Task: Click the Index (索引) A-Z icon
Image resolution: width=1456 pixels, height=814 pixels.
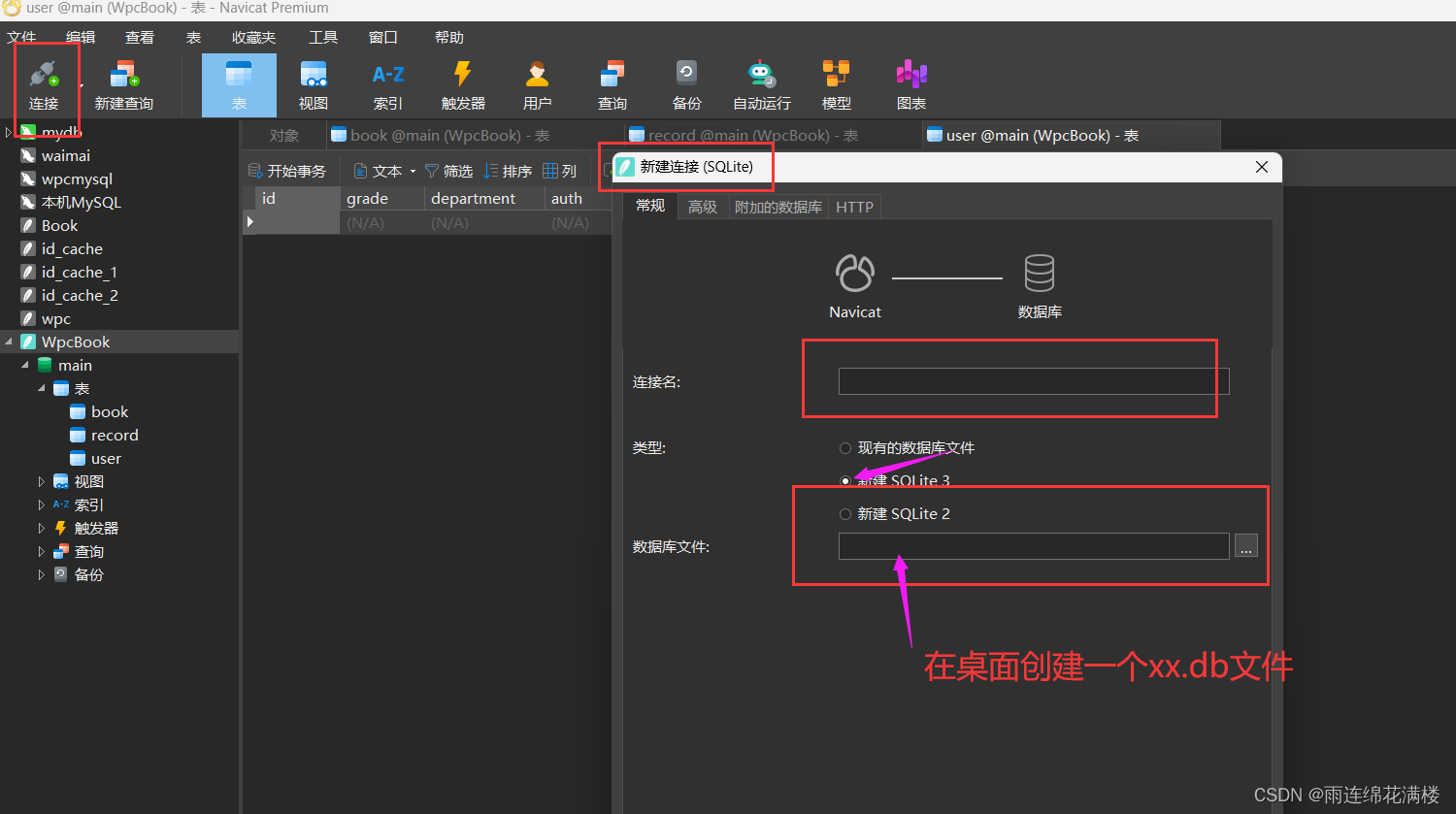Action: 388,85
